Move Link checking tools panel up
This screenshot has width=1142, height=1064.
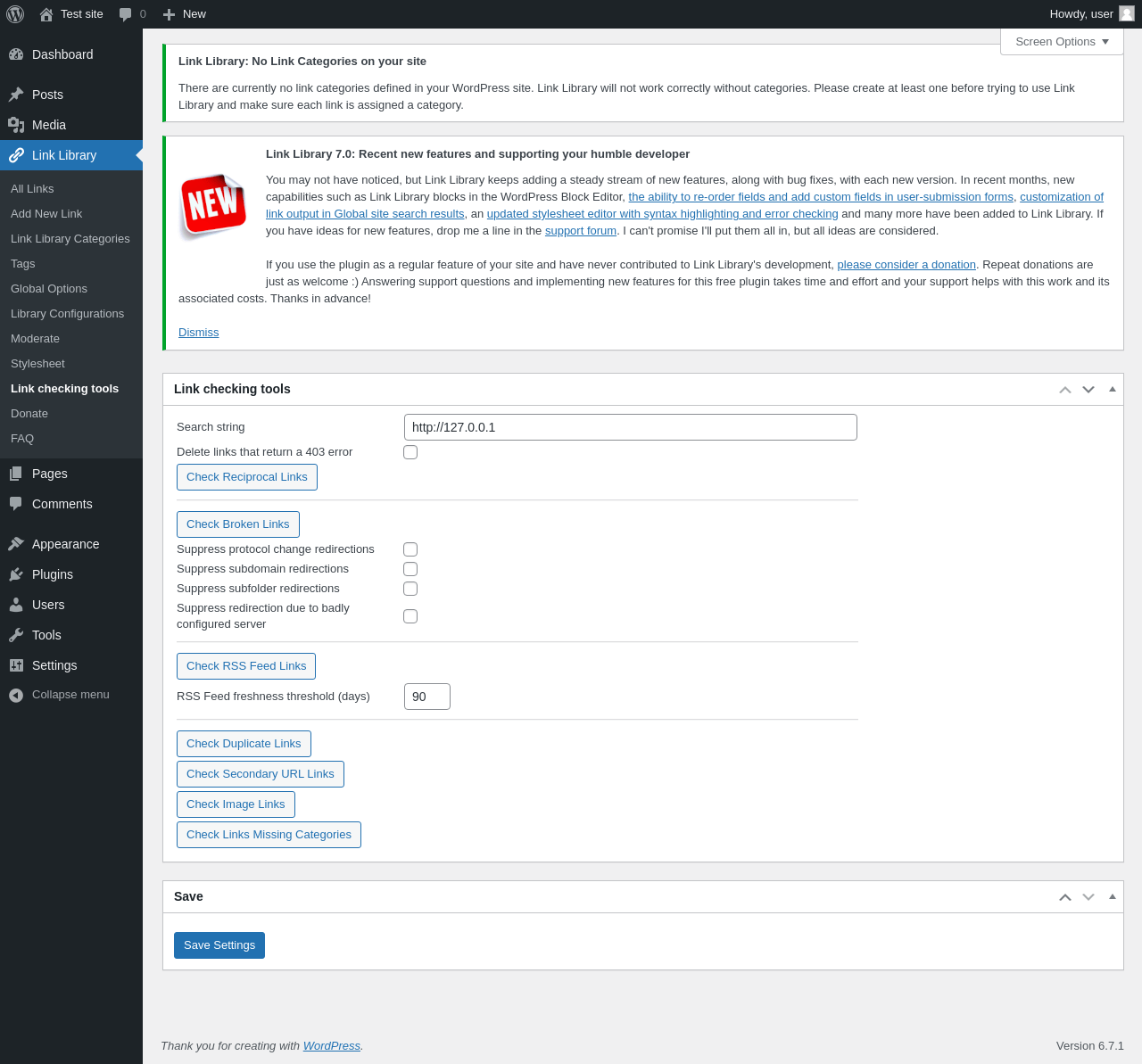tap(1065, 390)
